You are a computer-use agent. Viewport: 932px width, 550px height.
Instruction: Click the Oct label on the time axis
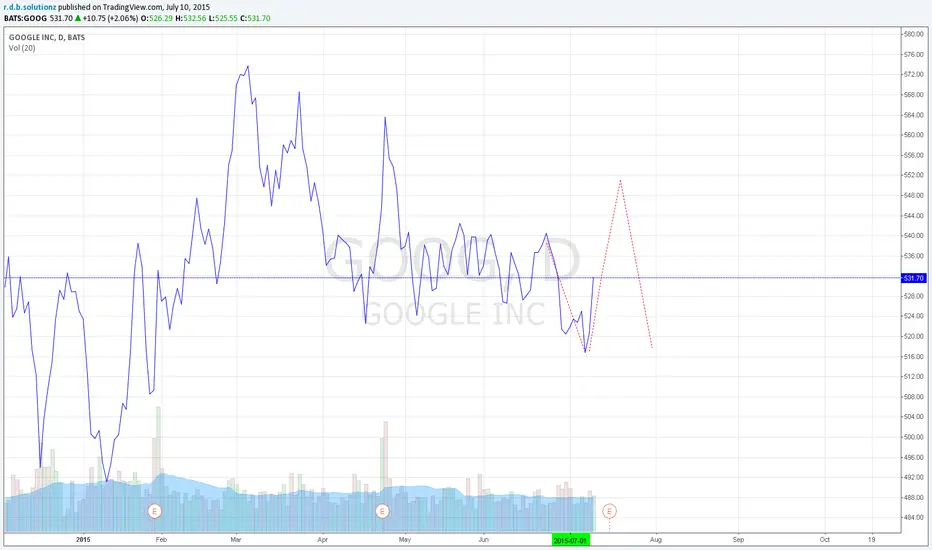point(825,540)
